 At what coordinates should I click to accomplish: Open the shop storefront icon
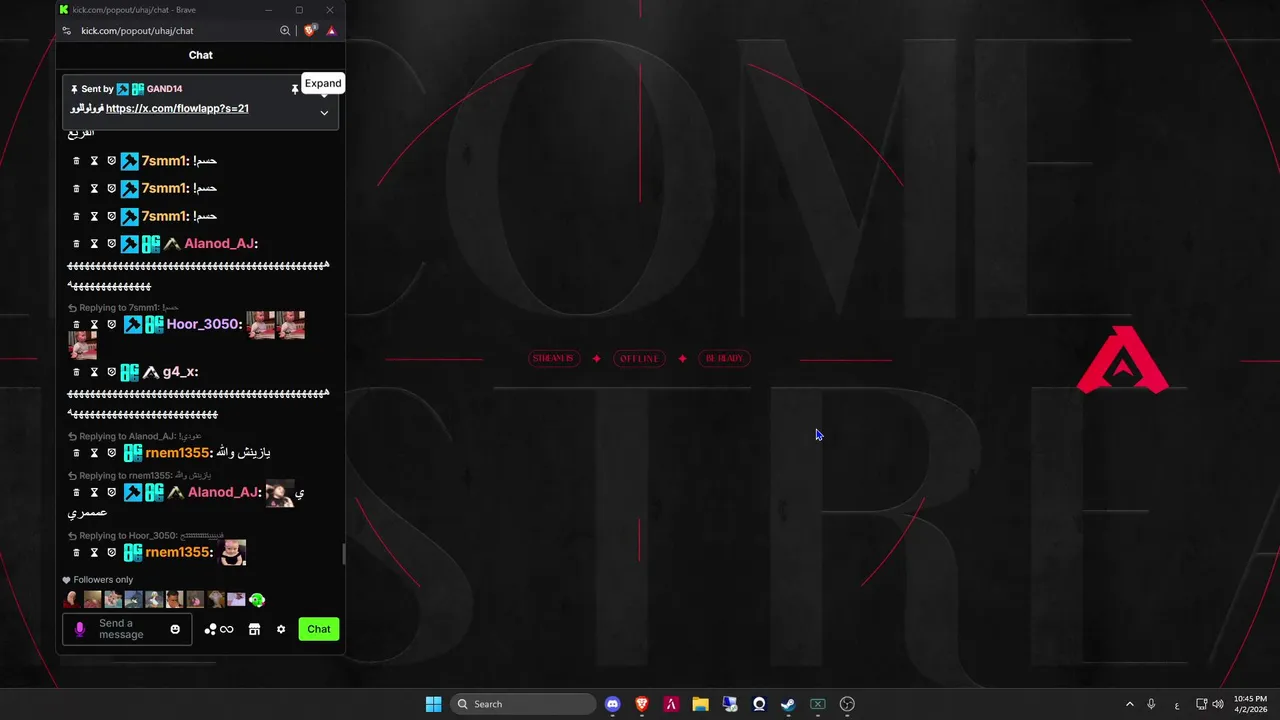(x=254, y=629)
